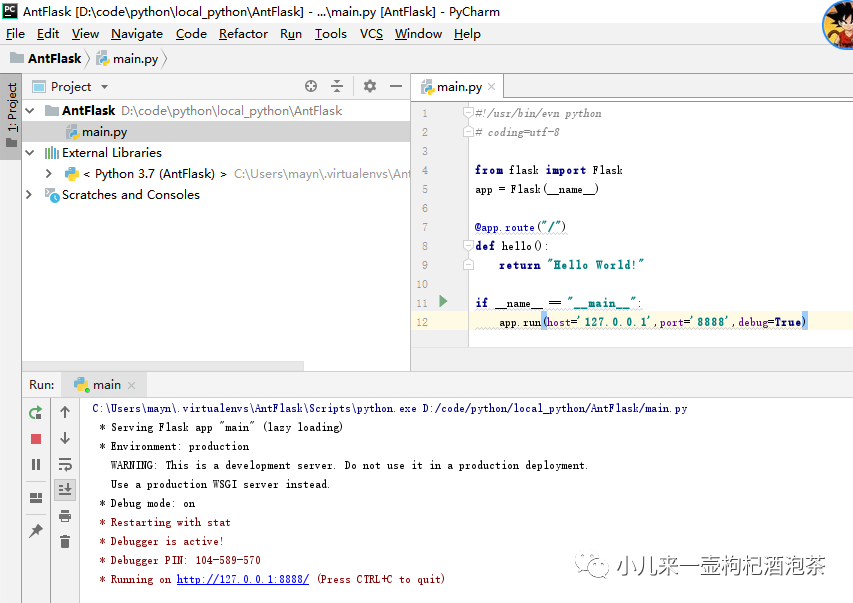Move up the stack trace arrow
This screenshot has width=853, height=603.
point(65,412)
